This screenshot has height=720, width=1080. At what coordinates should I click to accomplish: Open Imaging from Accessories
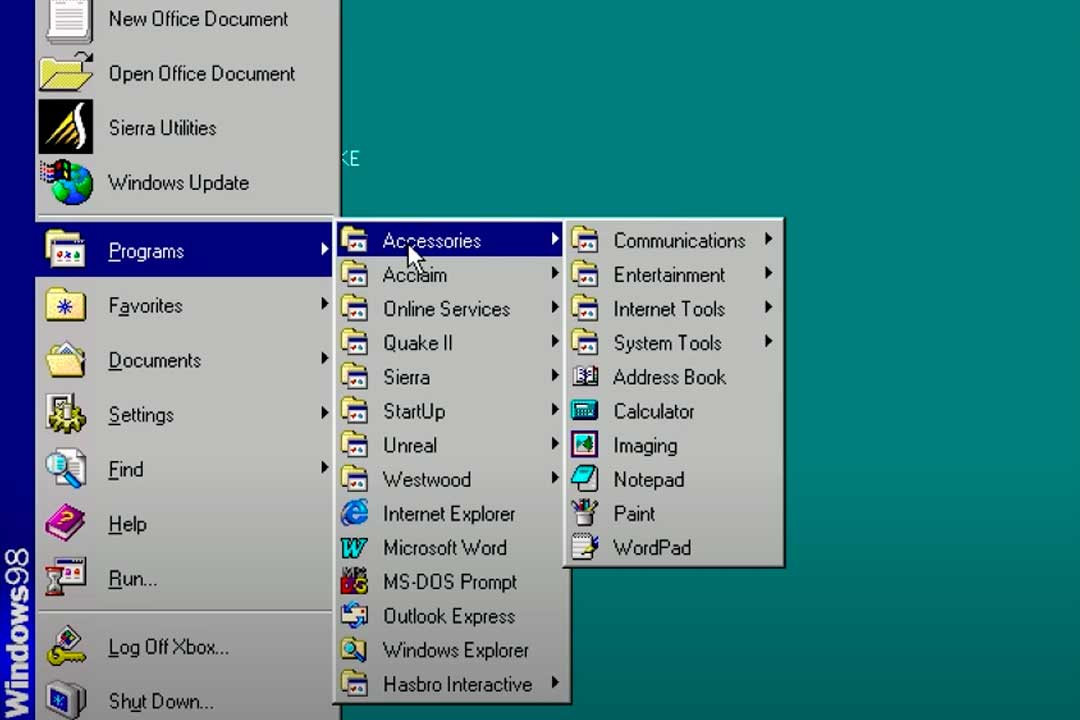click(674, 445)
